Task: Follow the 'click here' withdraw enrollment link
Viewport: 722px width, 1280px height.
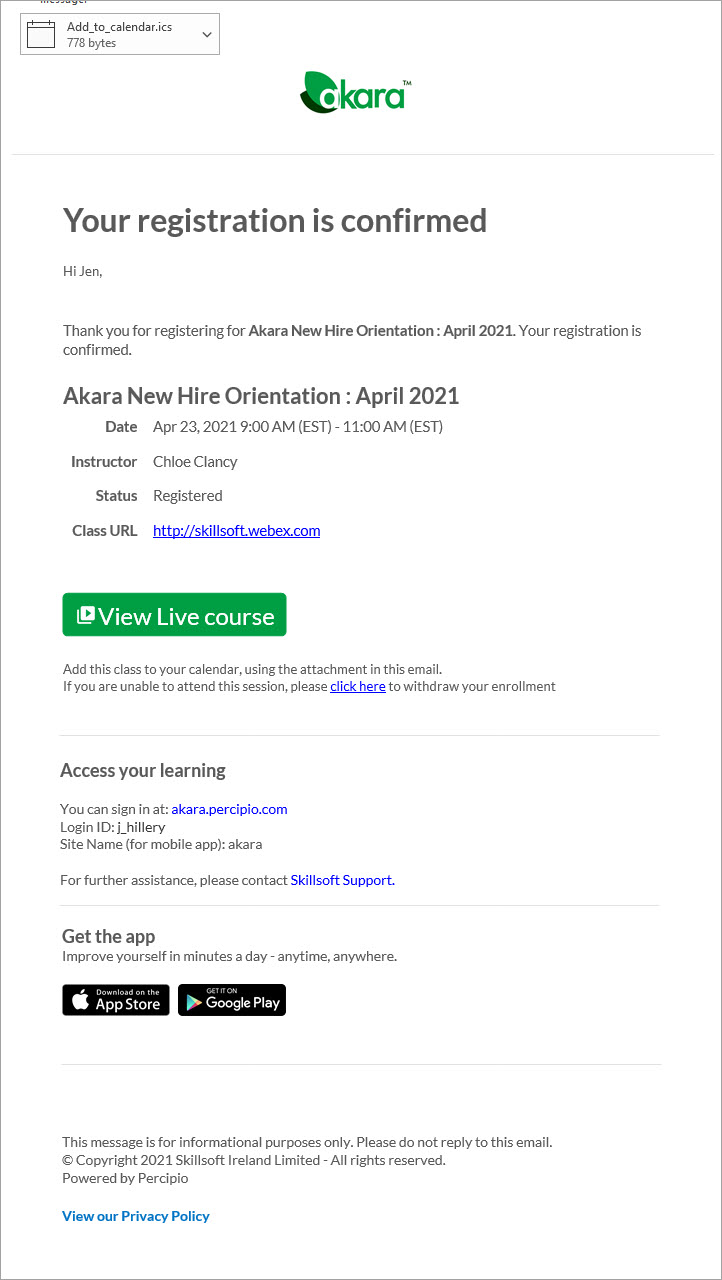Action: click(357, 687)
